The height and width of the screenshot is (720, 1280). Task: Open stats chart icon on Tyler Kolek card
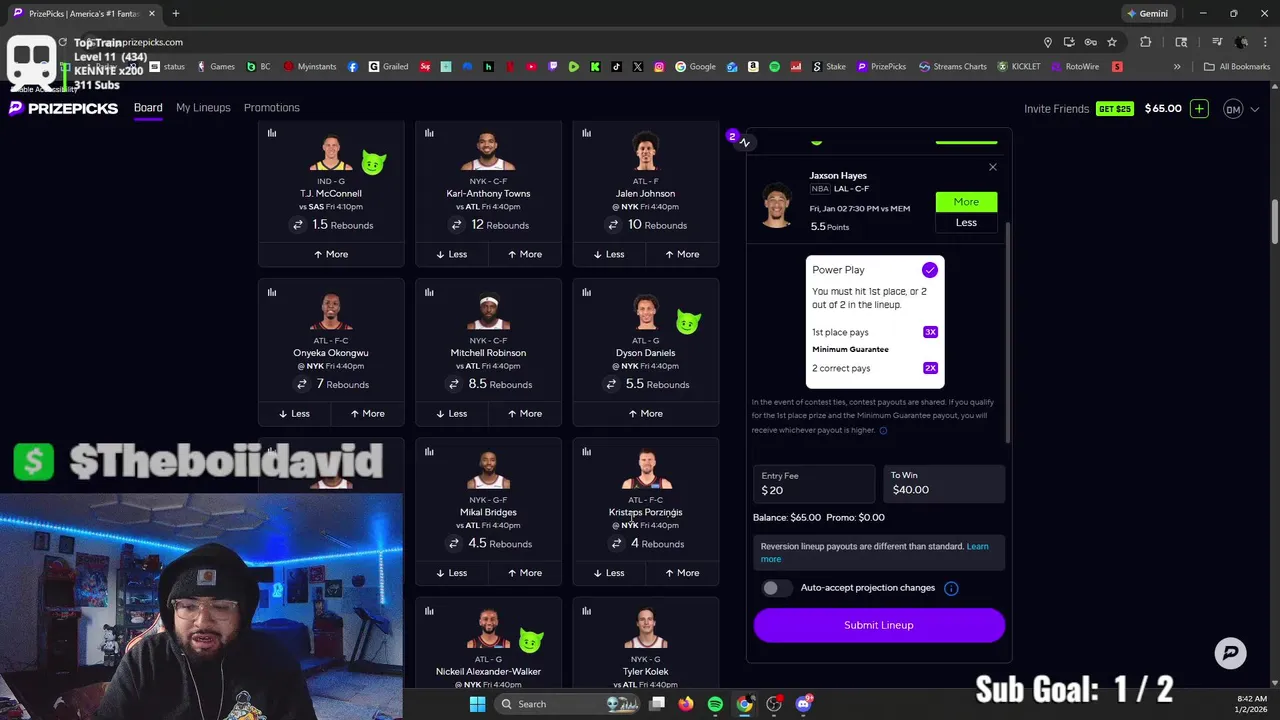[x=586, y=610]
